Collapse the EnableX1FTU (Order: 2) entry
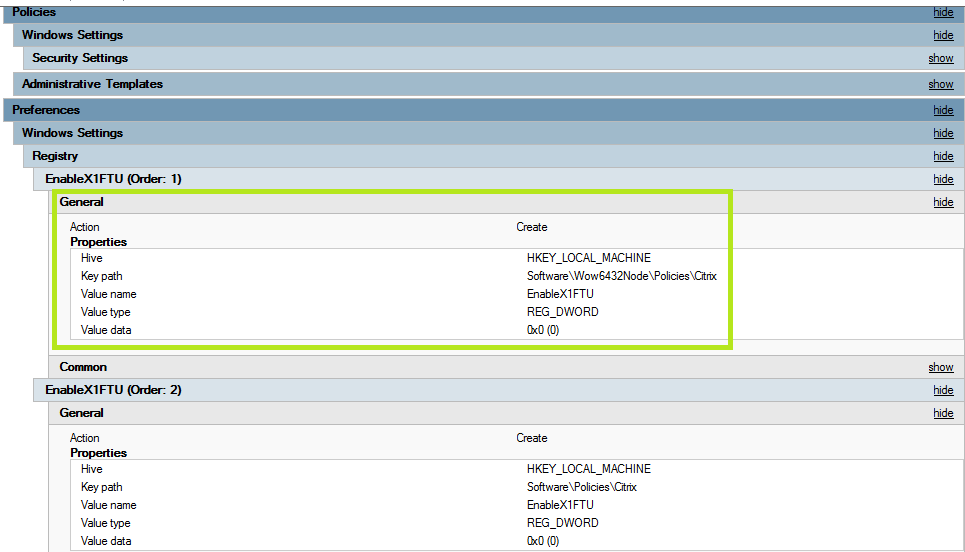 [x=942, y=390]
